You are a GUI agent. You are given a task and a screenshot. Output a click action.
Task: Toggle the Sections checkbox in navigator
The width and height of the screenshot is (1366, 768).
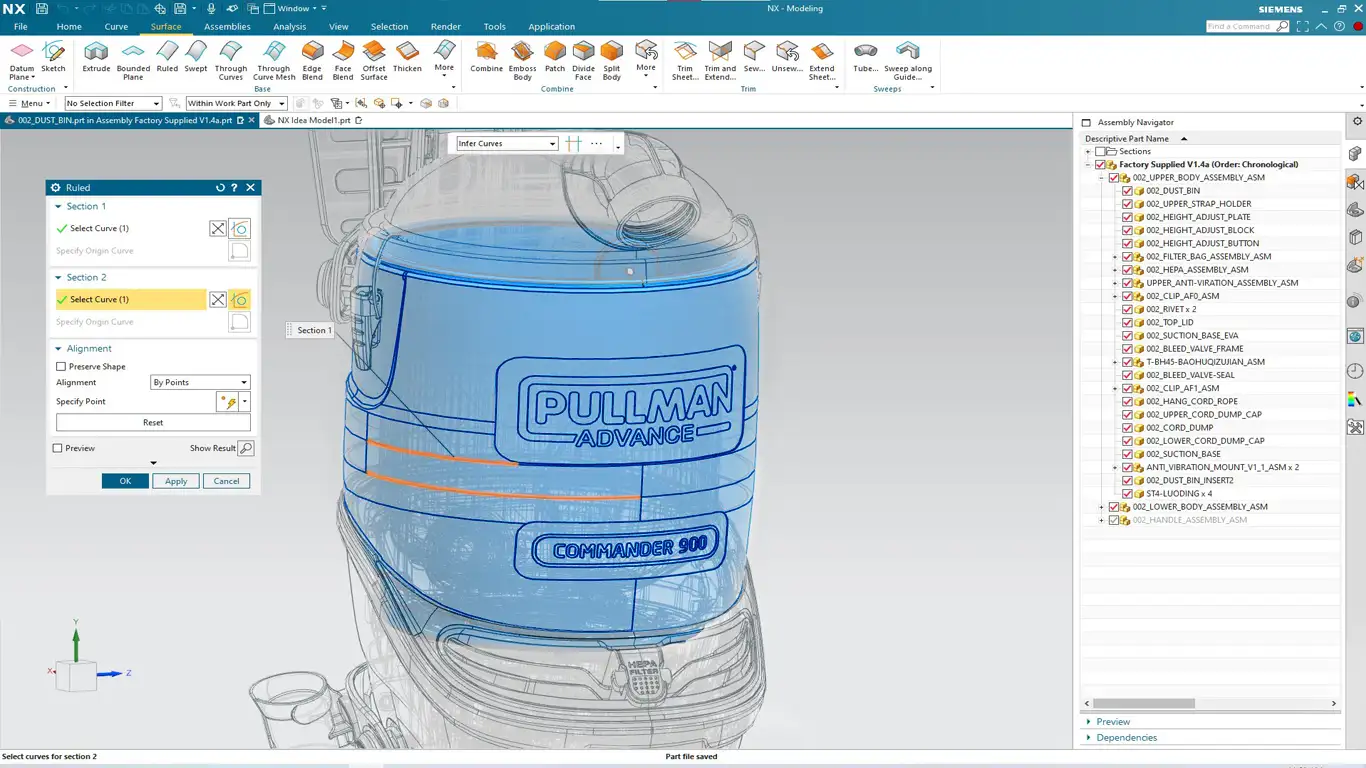pos(1100,151)
